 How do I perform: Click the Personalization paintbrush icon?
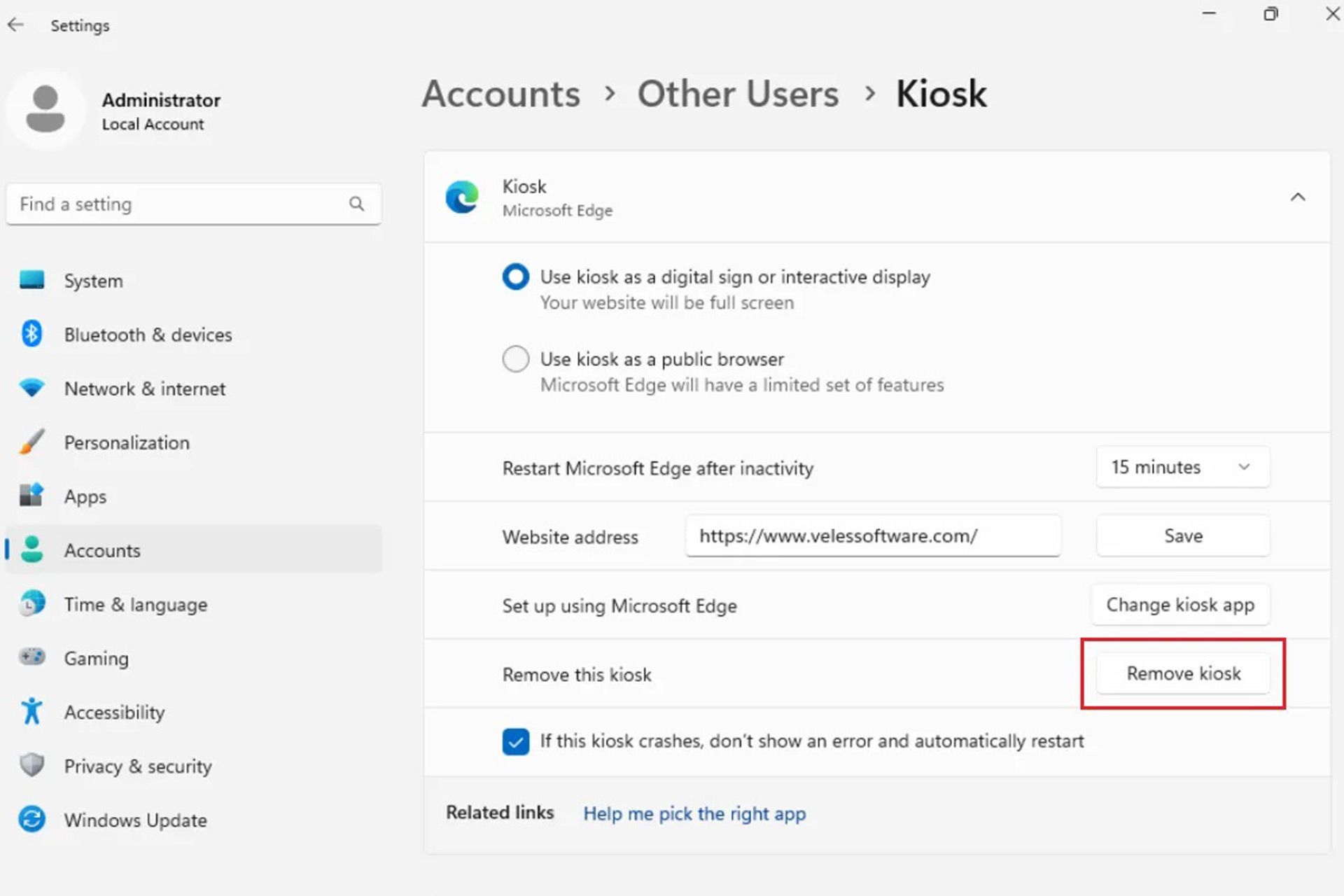[31, 442]
